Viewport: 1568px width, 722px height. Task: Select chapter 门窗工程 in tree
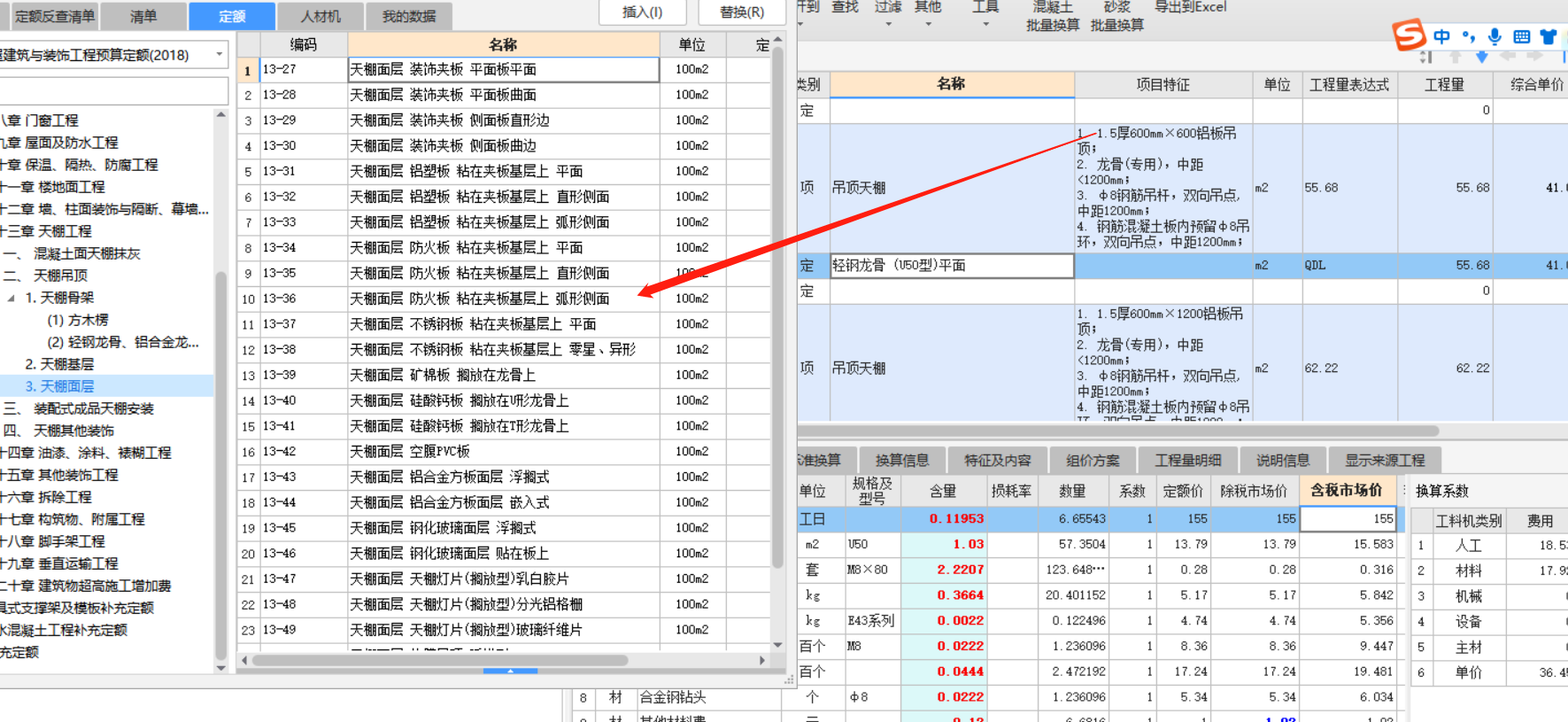pos(51,120)
